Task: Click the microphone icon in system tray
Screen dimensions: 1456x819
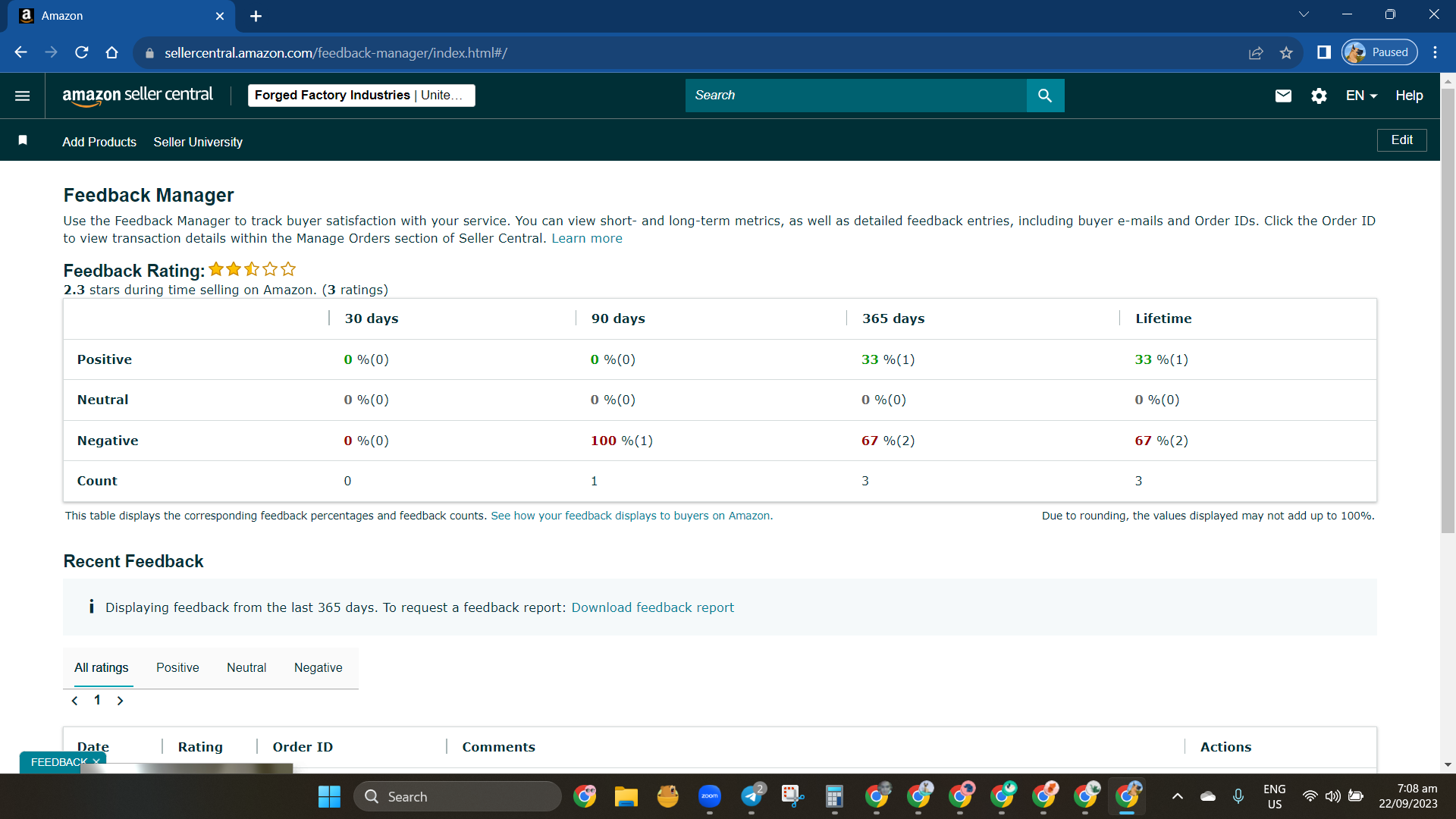Action: click(x=1238, y=796)
